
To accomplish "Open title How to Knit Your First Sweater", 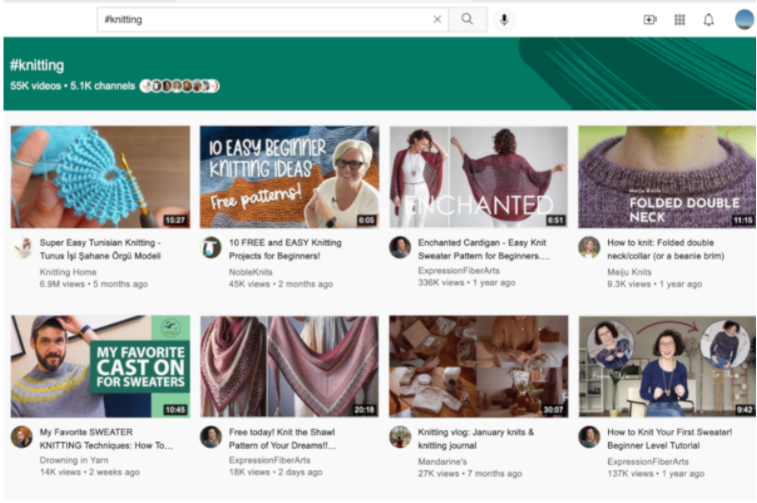I will tap(670, 439).
